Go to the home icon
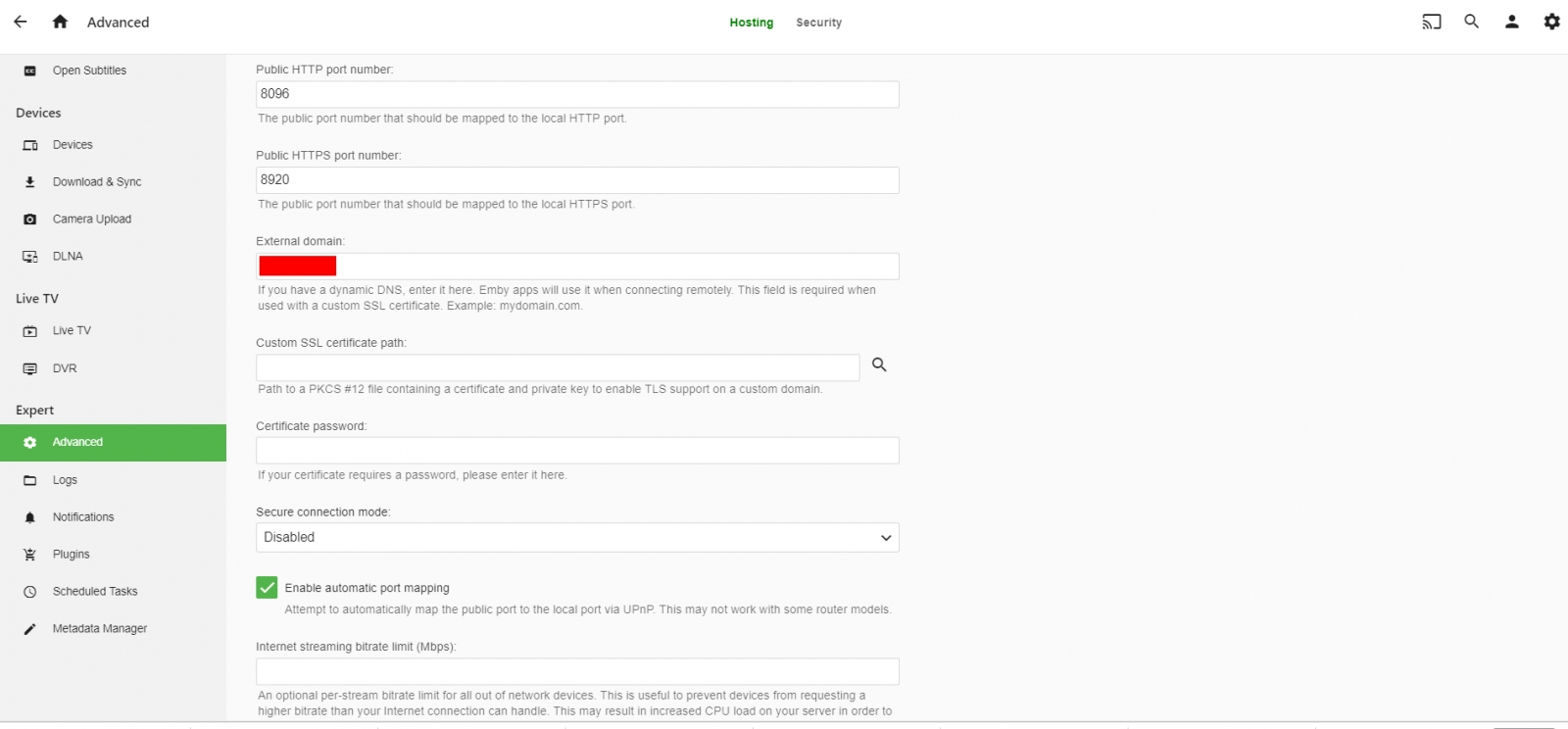 (x=60, y=22)
